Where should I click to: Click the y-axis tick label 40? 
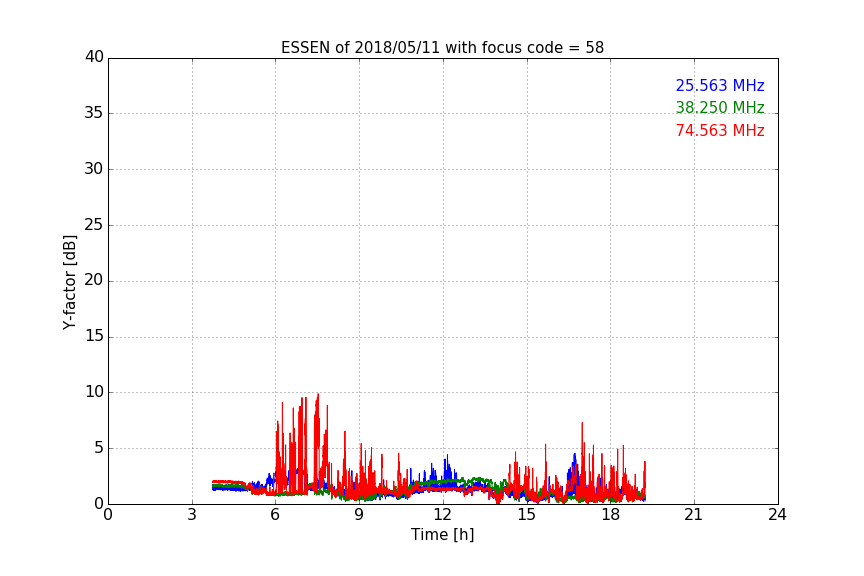[x=94, y=57]
